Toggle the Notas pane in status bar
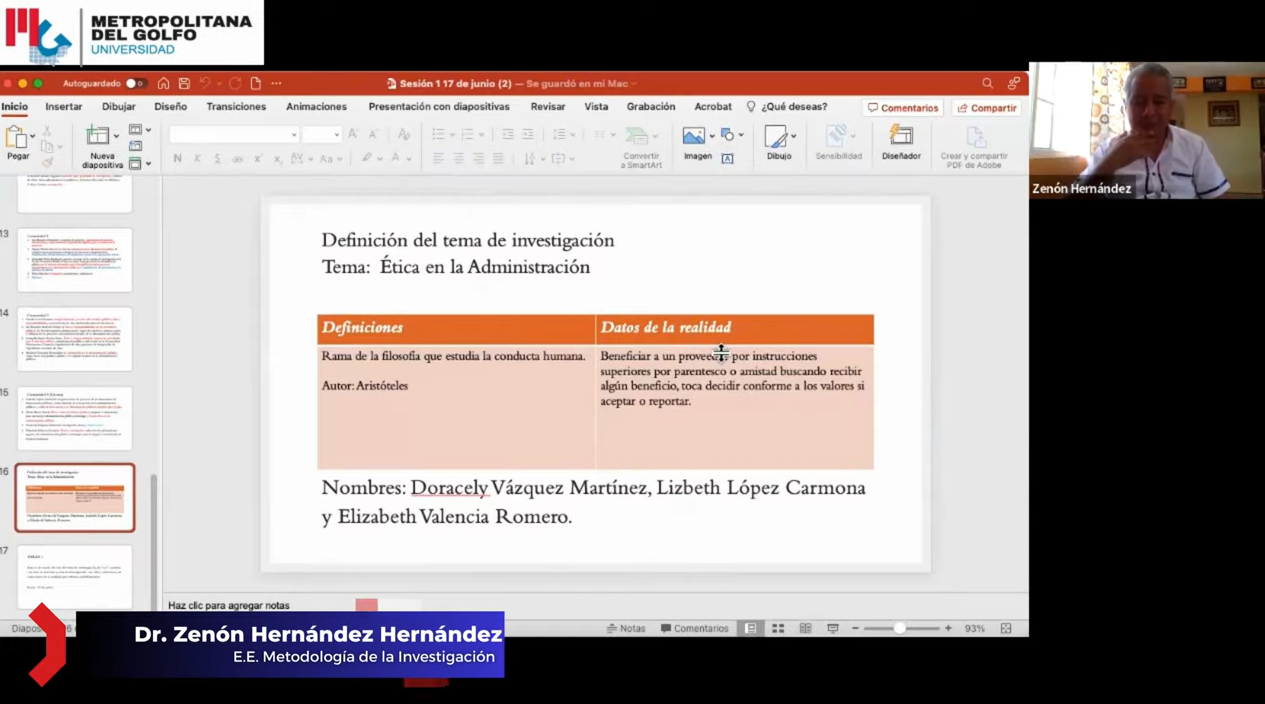1265x704 pixels. coord(626,629)
